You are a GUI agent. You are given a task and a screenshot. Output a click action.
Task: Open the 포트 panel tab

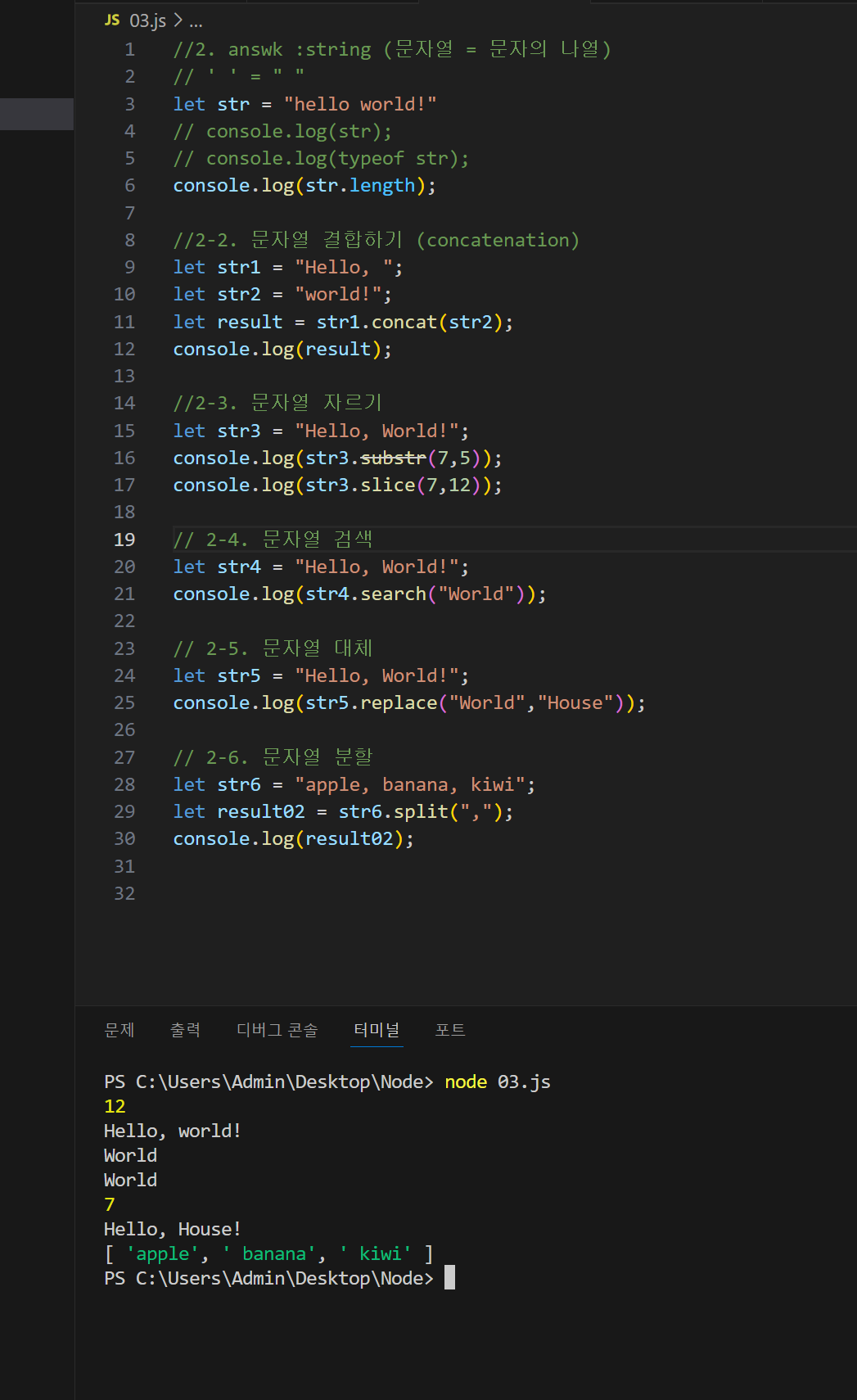tap(450, 1030)
